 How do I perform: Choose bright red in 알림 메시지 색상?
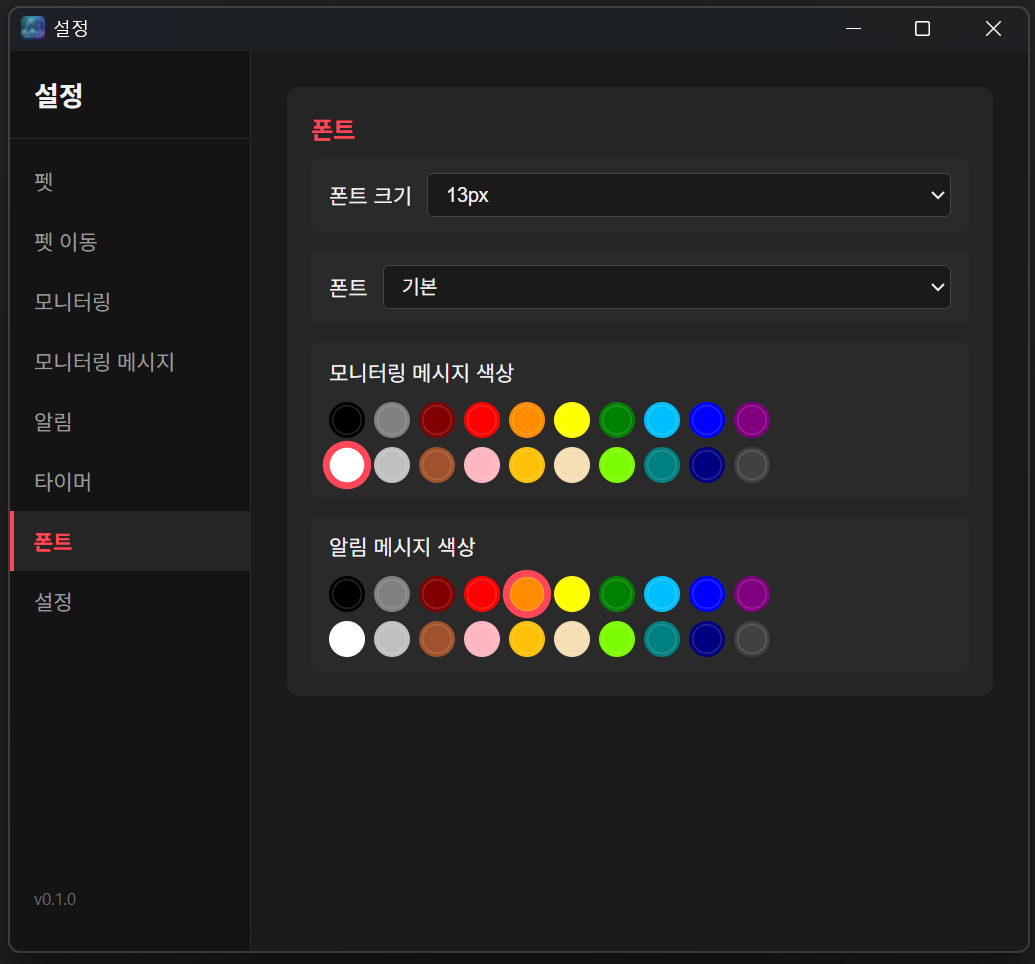[482, 594]
